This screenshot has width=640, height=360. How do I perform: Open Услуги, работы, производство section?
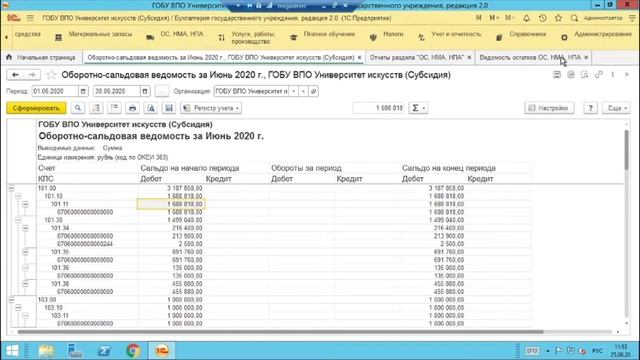coord(246,38)
